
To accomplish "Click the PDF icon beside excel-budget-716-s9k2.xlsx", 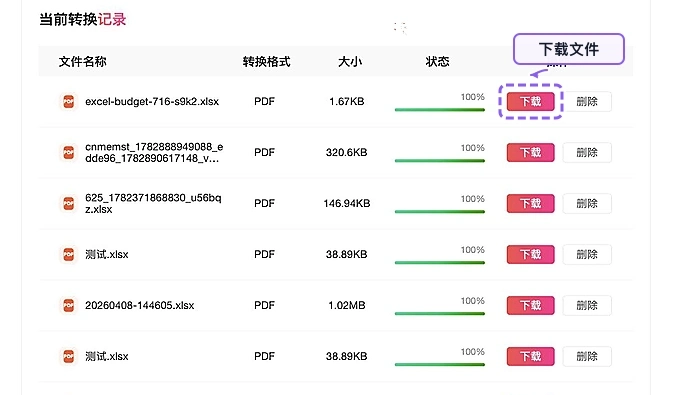I will [68, 101].
